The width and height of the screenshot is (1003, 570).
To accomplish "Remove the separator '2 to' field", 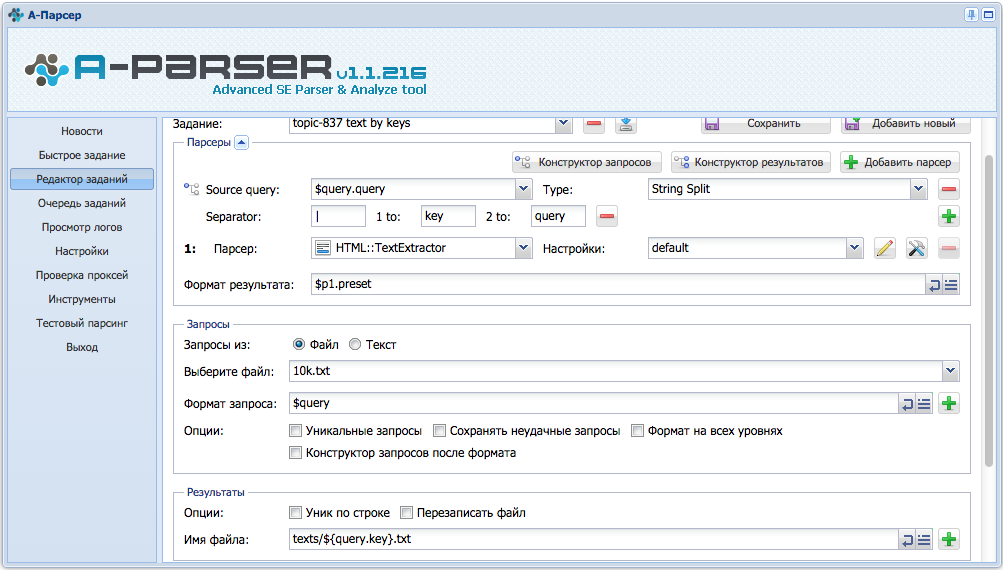I will tap(607, 216).
